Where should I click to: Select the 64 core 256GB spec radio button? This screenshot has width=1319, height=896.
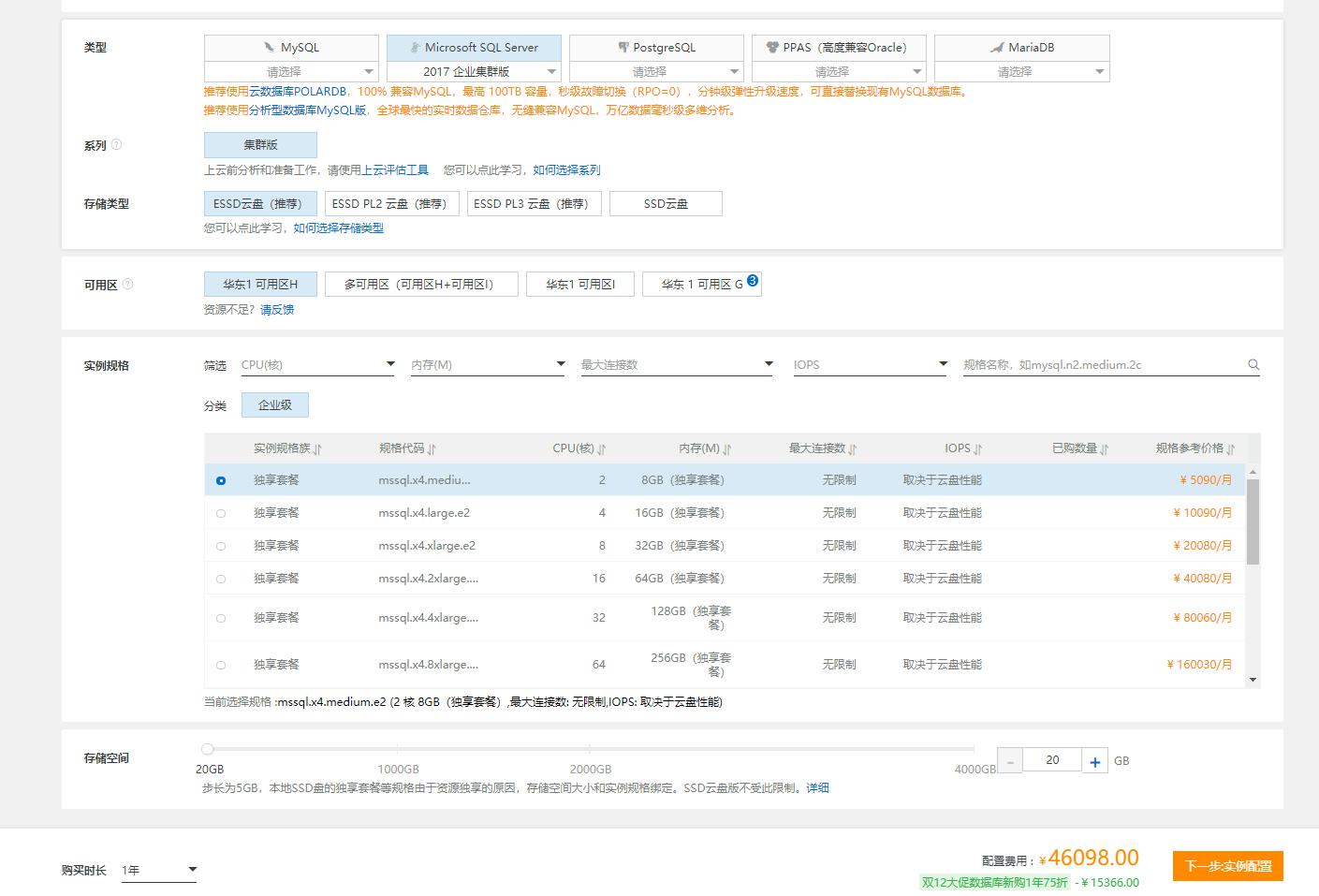(221, 665)
